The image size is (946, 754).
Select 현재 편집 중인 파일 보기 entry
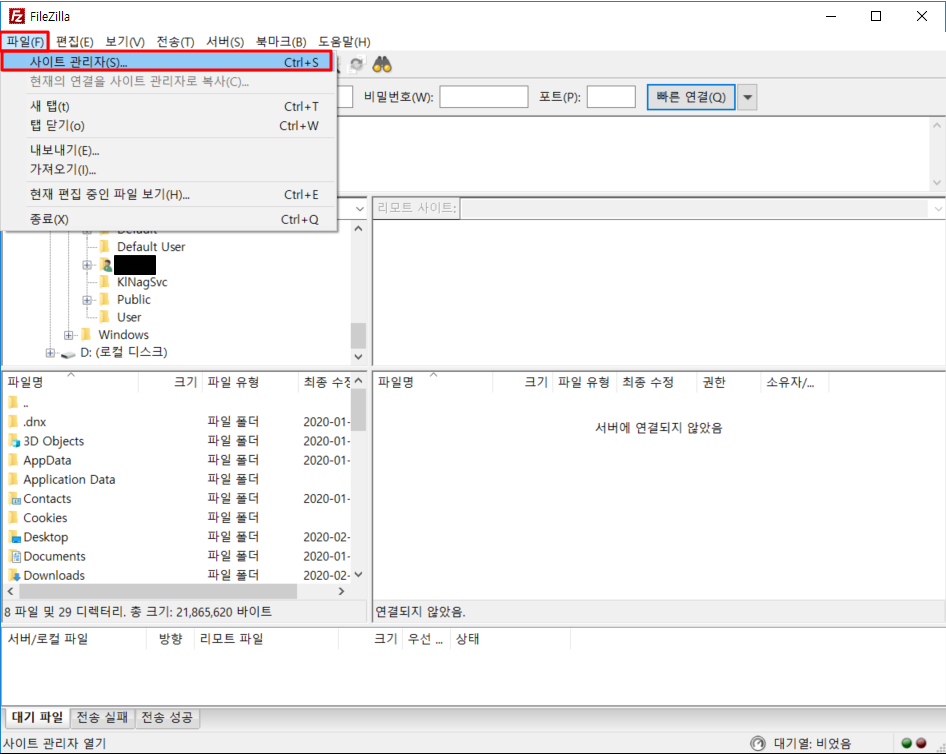[169, 194]
